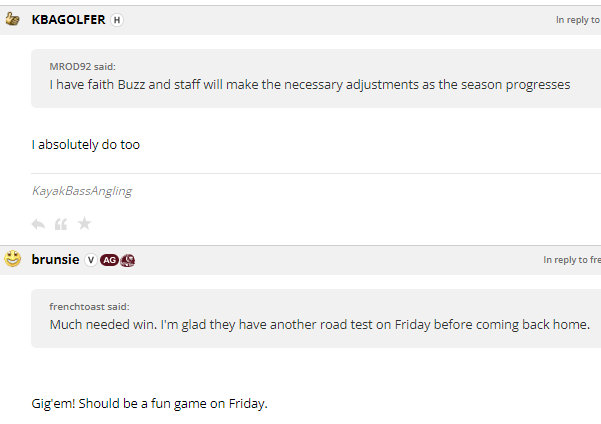601x424 pixels.
Task: Click "In reply to" link on brunsie's post
Action: pyautogui.click(x=572, y=260)
